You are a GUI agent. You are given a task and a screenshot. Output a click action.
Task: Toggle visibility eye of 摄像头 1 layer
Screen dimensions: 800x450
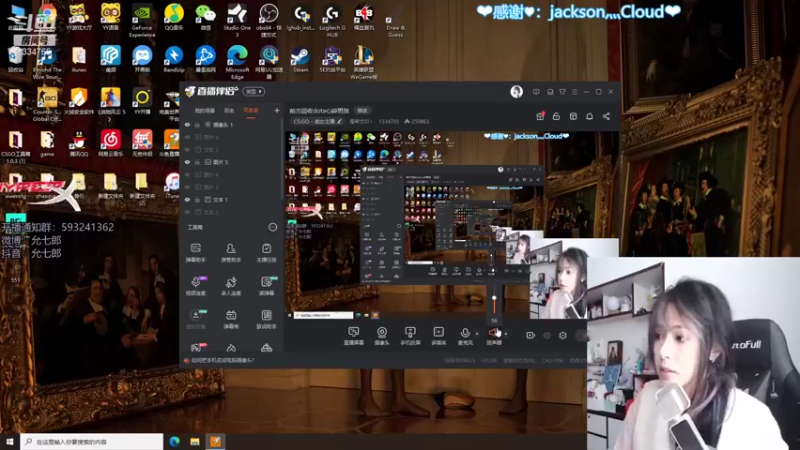pos(187,124)
